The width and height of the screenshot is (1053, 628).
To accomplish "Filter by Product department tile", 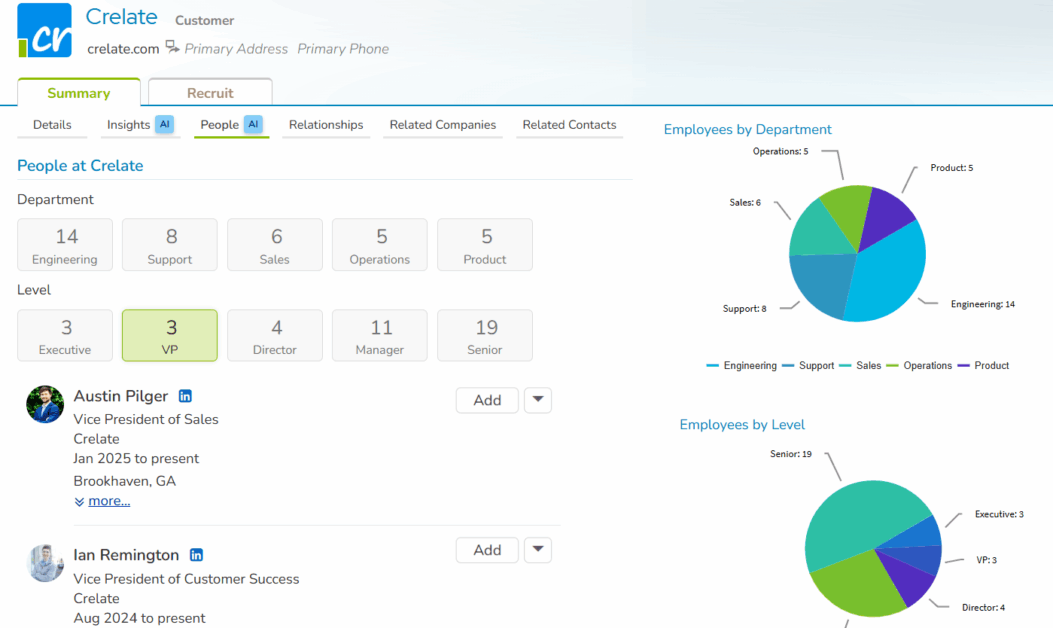I will coord(485,244).
